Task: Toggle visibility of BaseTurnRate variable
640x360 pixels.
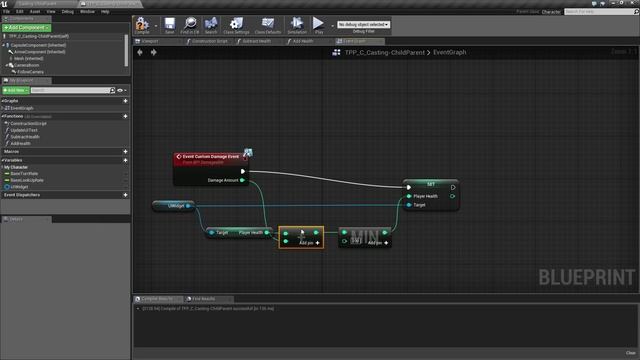Action: pos(125,173)
